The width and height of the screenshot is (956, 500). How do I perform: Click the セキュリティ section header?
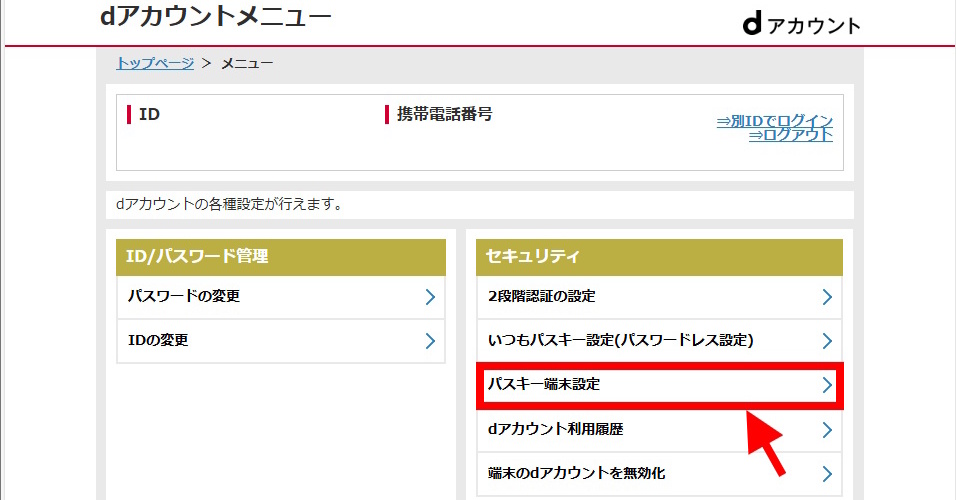(659, 257)
